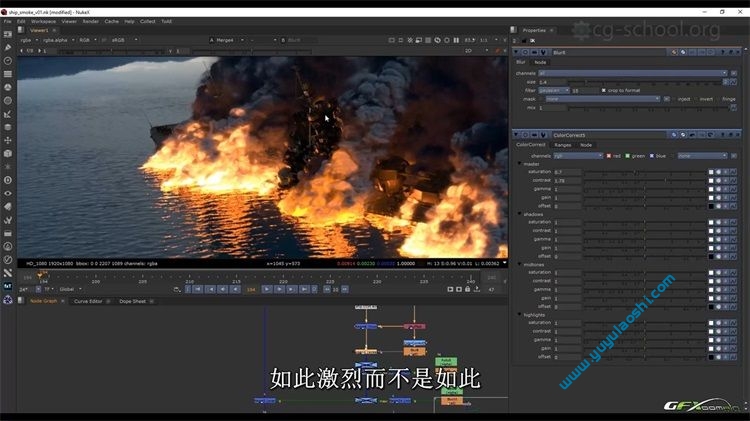Play the timeline backward

[x=235, y=289]
